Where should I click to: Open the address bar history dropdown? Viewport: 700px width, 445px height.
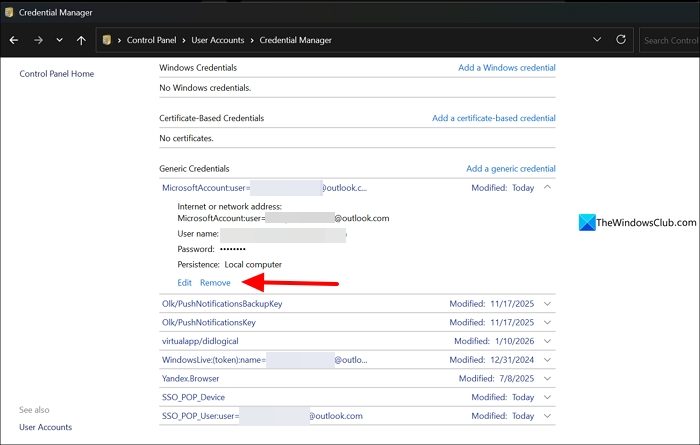click(597, 40)
